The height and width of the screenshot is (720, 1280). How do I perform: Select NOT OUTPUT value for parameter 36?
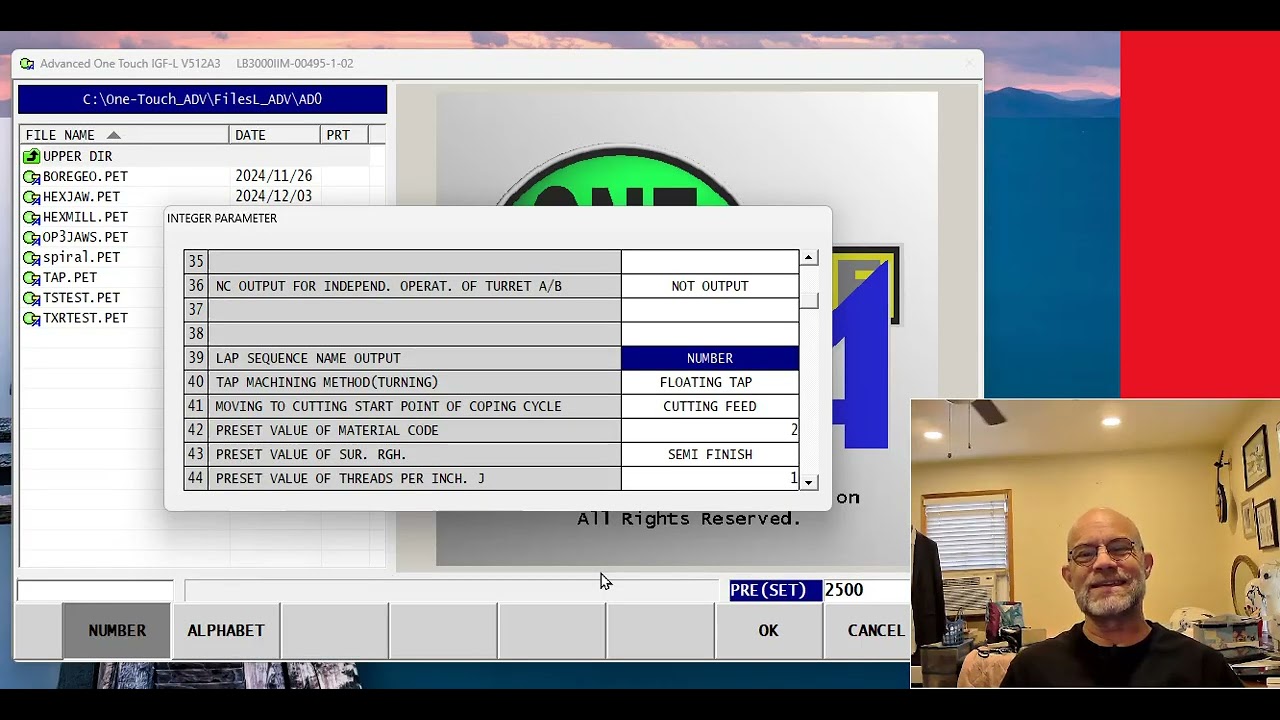pyautogui.click(x=710, y=286)
